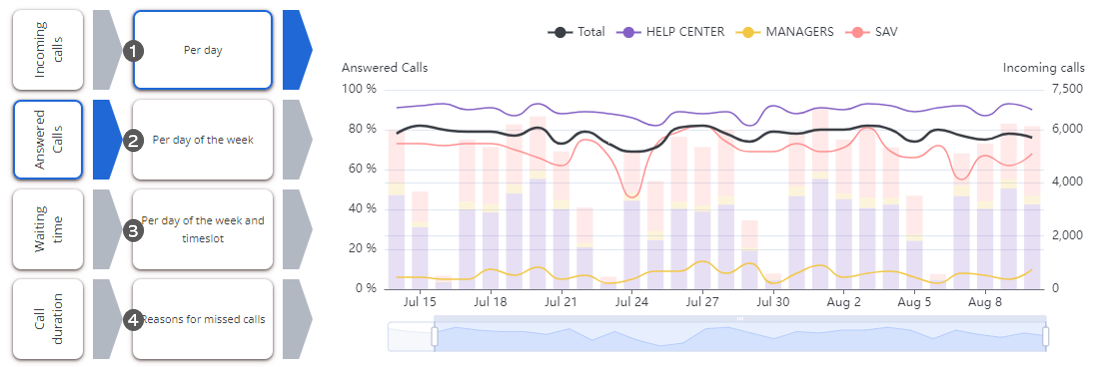Screen dimensions: 1098x367
Task: Hide the HELP CENTER legend series
Action: tap(670, 32)
